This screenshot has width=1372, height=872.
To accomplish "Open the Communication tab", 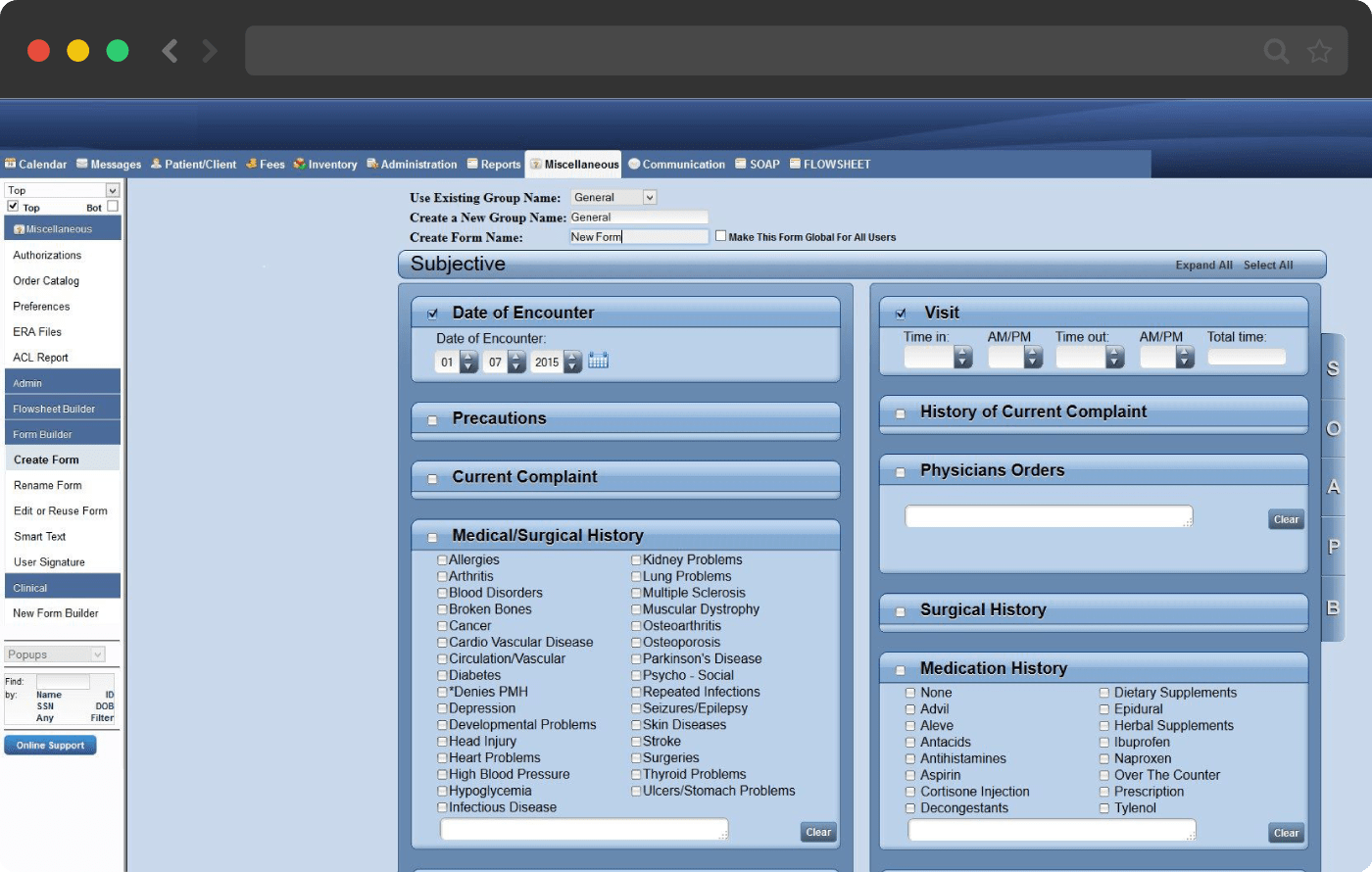I will pos(677,164).
